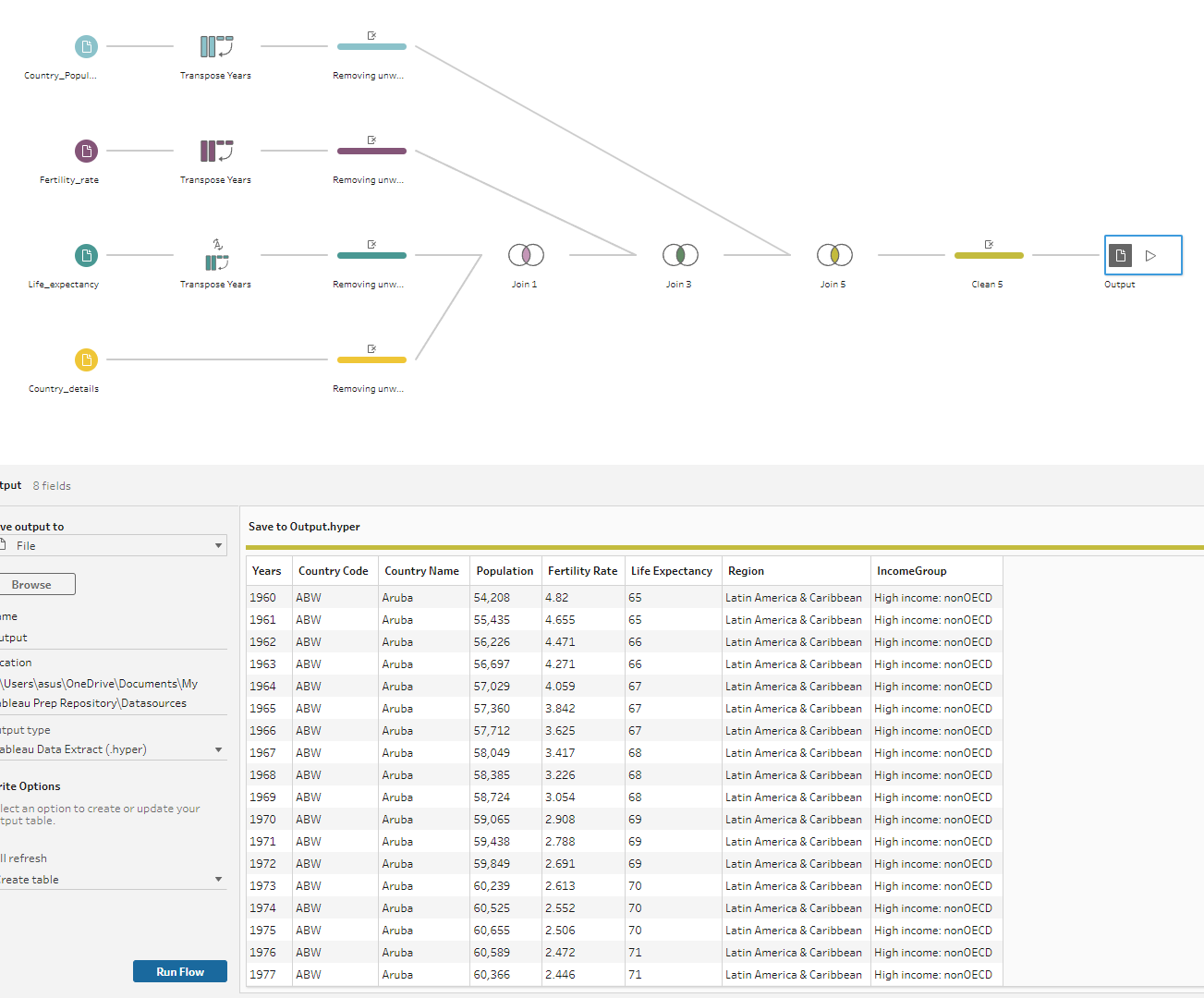
Task: Select the yellow Removing unwanted clean step
Action: (371, 359)
